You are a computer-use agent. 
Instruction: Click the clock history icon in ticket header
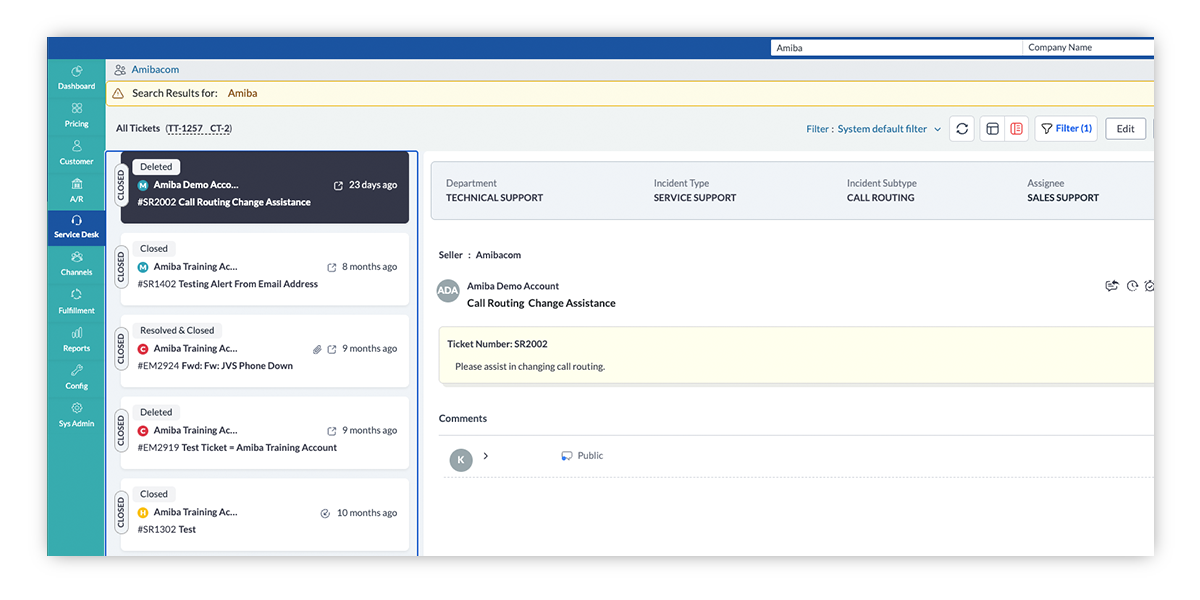pyautogui.click(x=1132, y=286)
